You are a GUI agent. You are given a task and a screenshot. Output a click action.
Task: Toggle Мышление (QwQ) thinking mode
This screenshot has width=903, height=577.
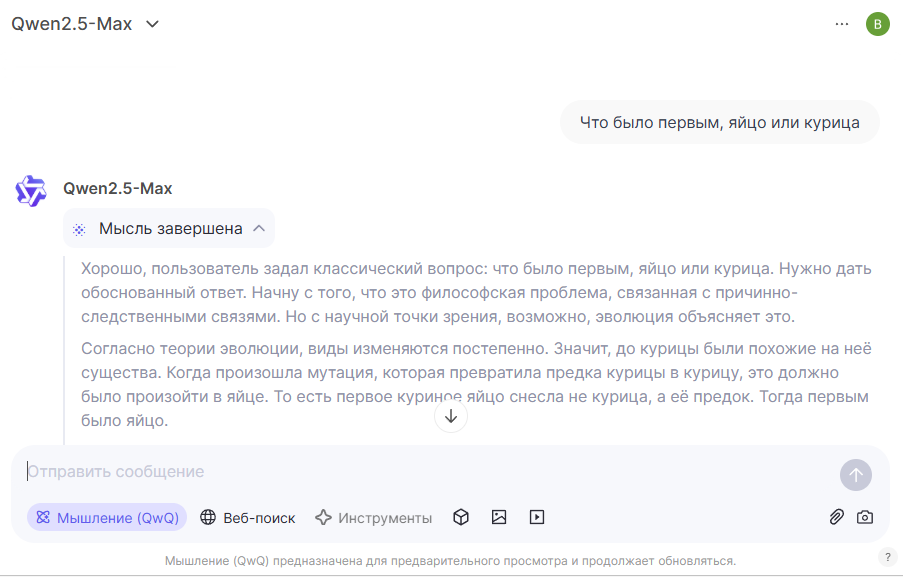pyautogui.click(x=107, y=517)
